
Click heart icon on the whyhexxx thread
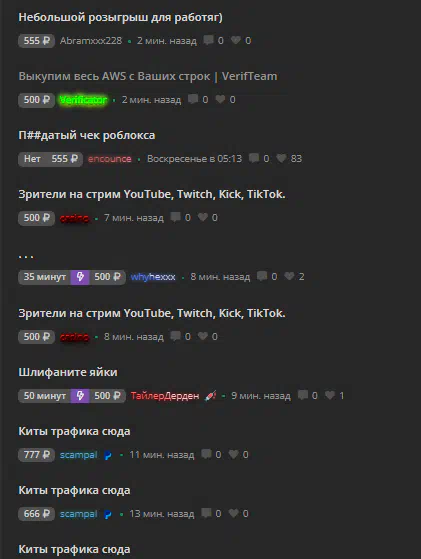(x=289, y=276)
